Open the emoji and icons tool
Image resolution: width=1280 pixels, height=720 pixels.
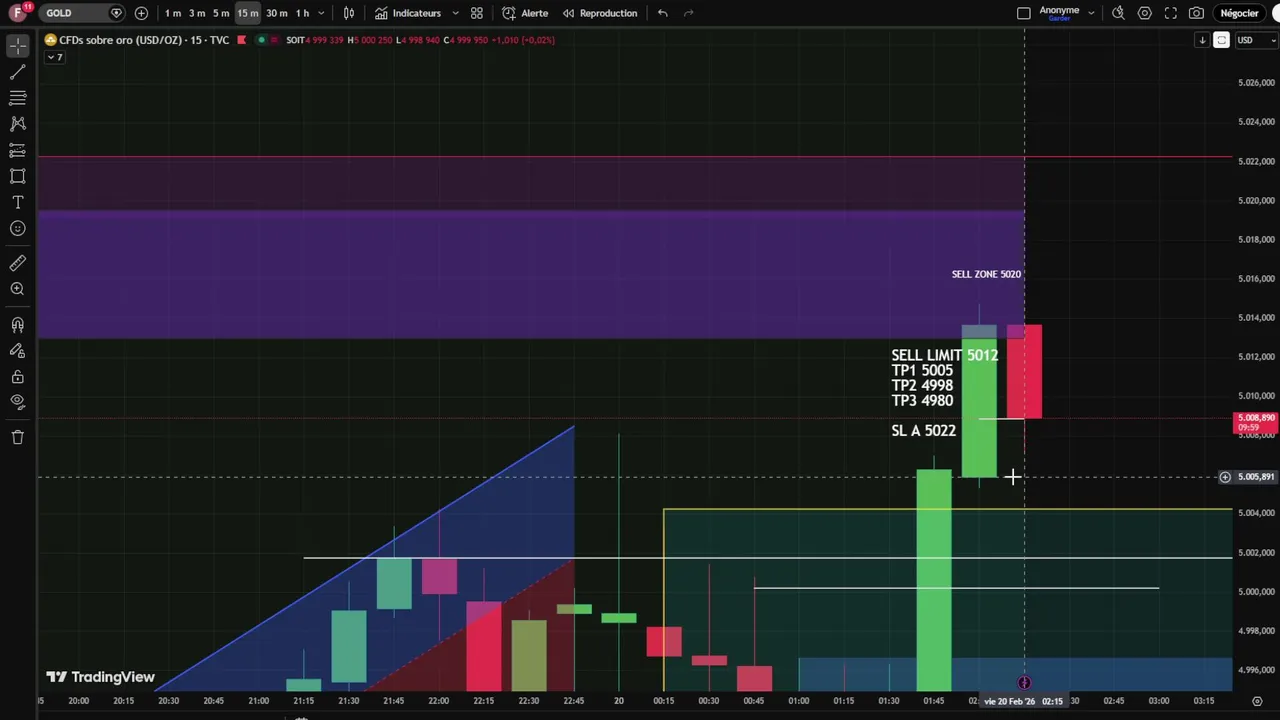17,228
